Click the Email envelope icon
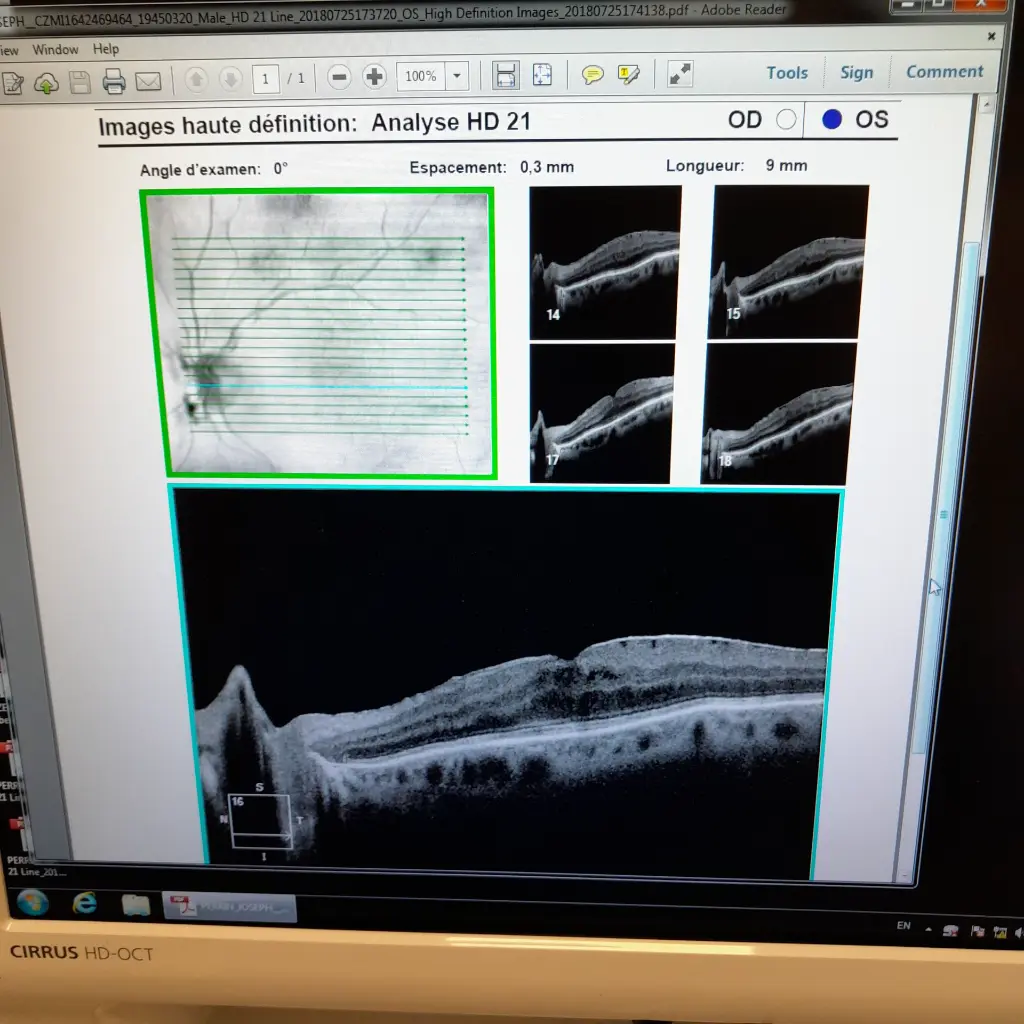The image size is (1024, 1024). click(148, 81)
